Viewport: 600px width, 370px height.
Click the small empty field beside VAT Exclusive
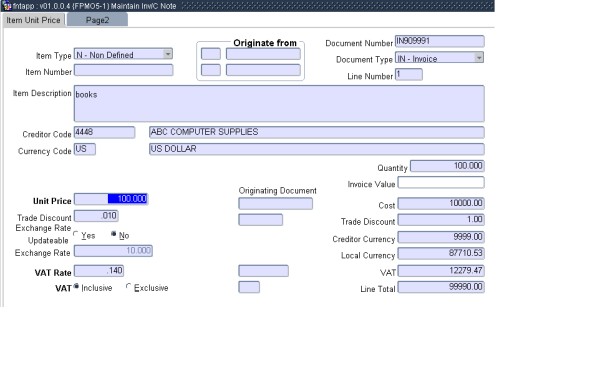(x=249, y=287)
